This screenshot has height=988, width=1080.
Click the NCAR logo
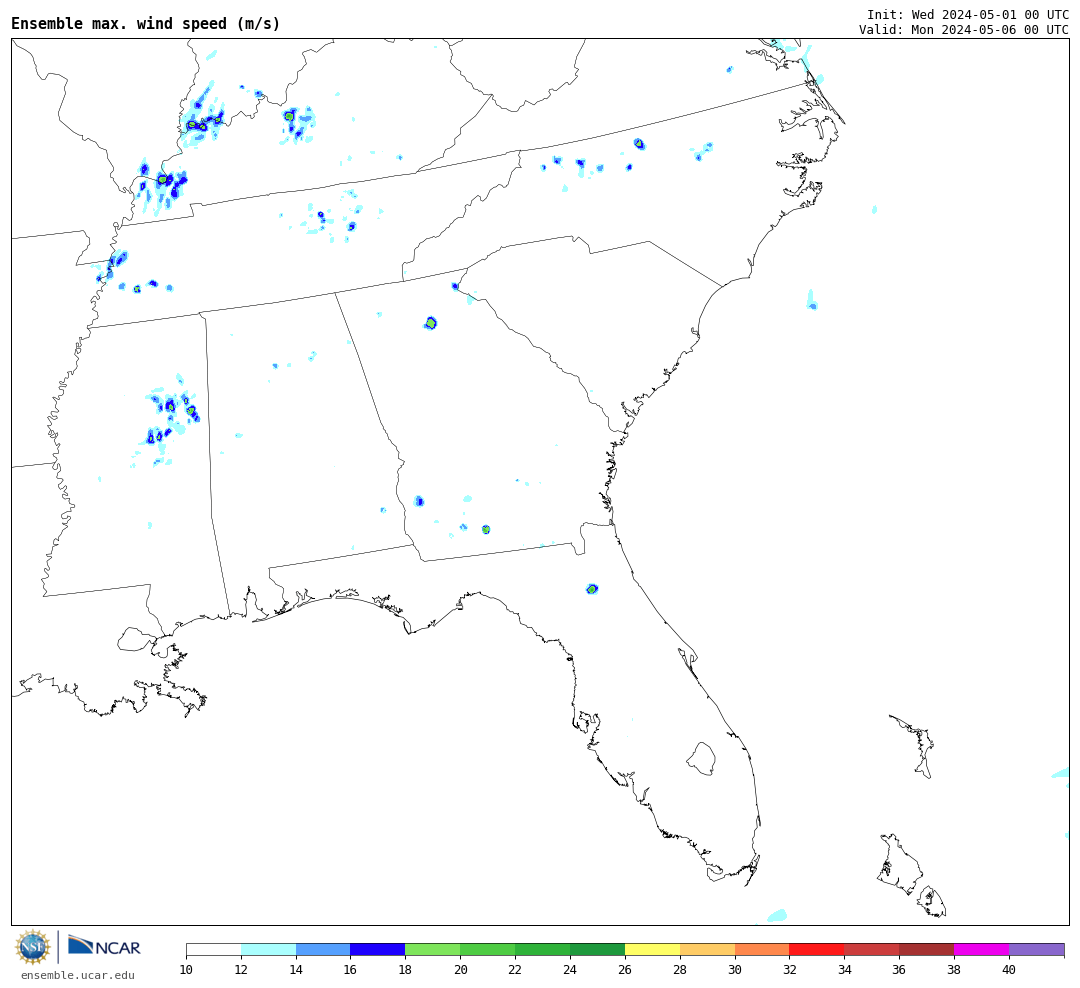click(x=104, y=946)
